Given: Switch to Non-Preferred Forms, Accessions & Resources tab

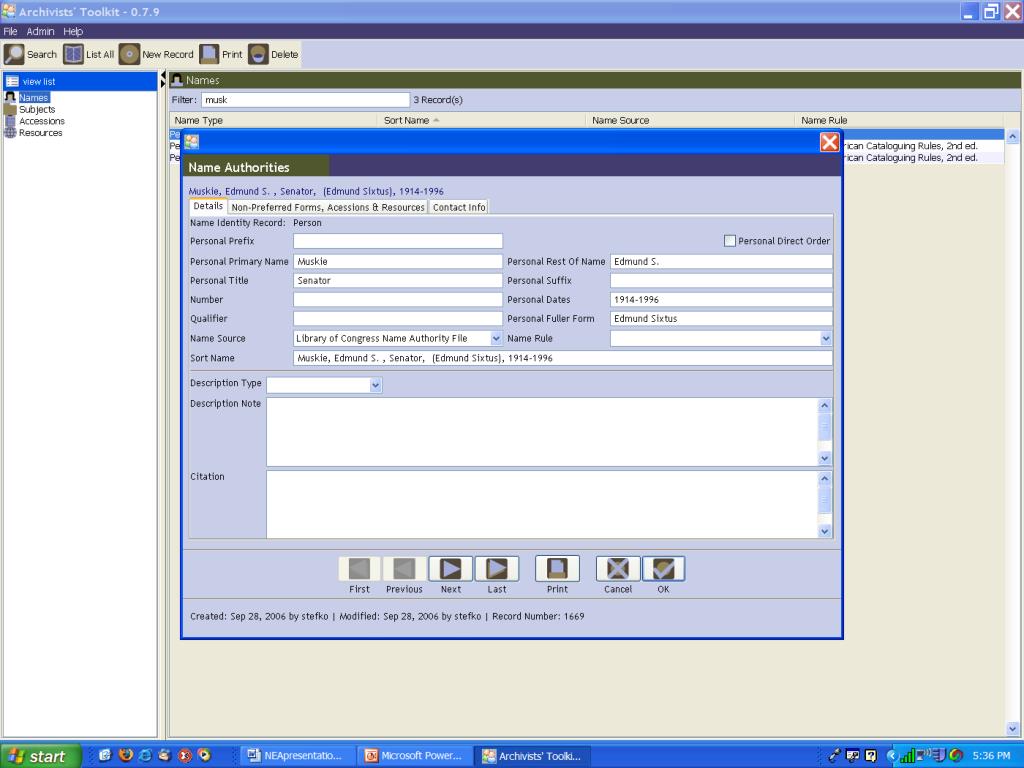Looking at the screenshot, I should pyautogui.click(x=328, y=207).
